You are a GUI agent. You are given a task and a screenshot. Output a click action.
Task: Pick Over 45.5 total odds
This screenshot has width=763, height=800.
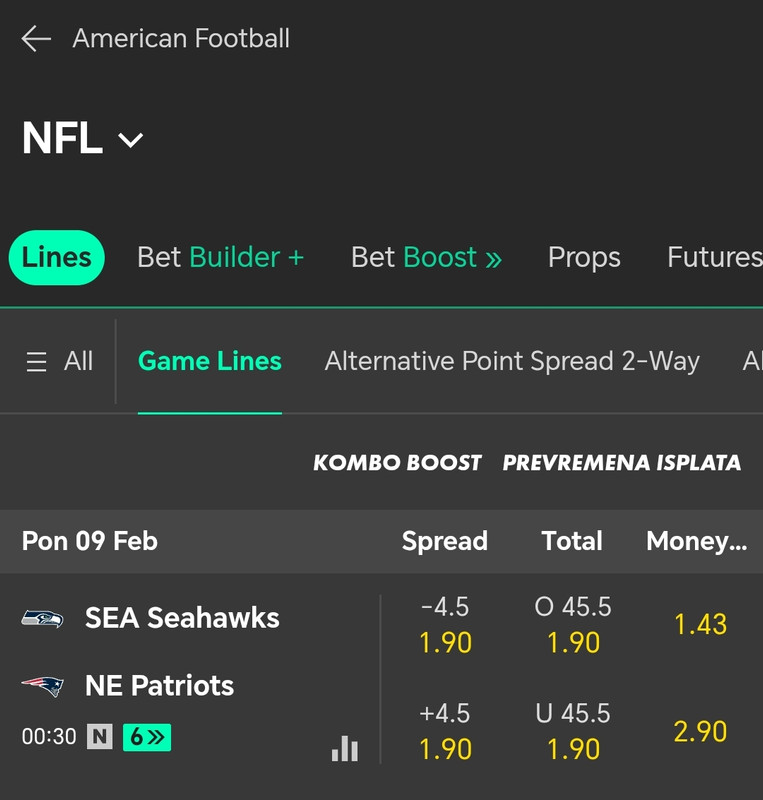[x=573, y=625]
